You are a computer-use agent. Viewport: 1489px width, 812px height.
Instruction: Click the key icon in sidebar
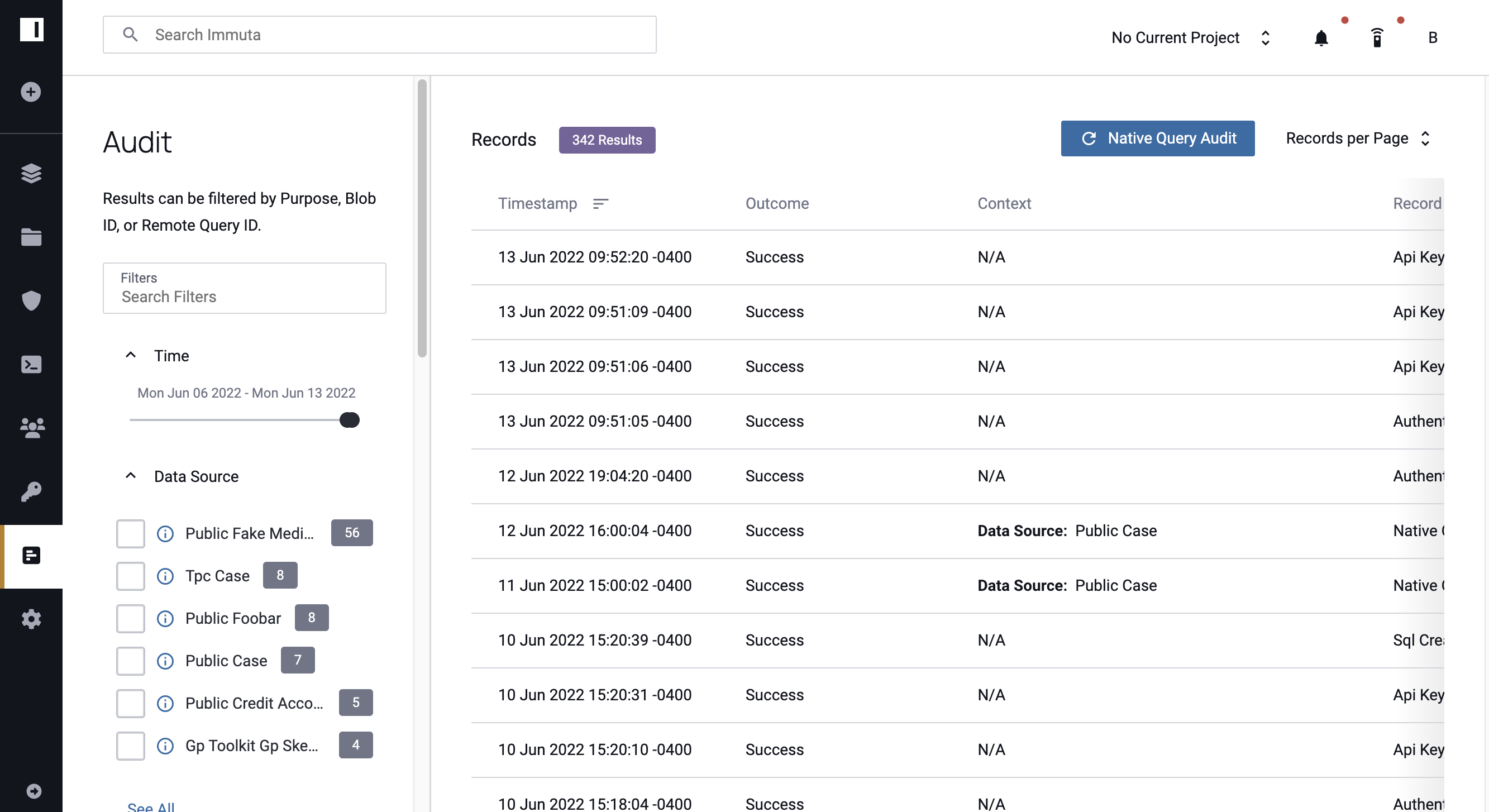(31, 492)
